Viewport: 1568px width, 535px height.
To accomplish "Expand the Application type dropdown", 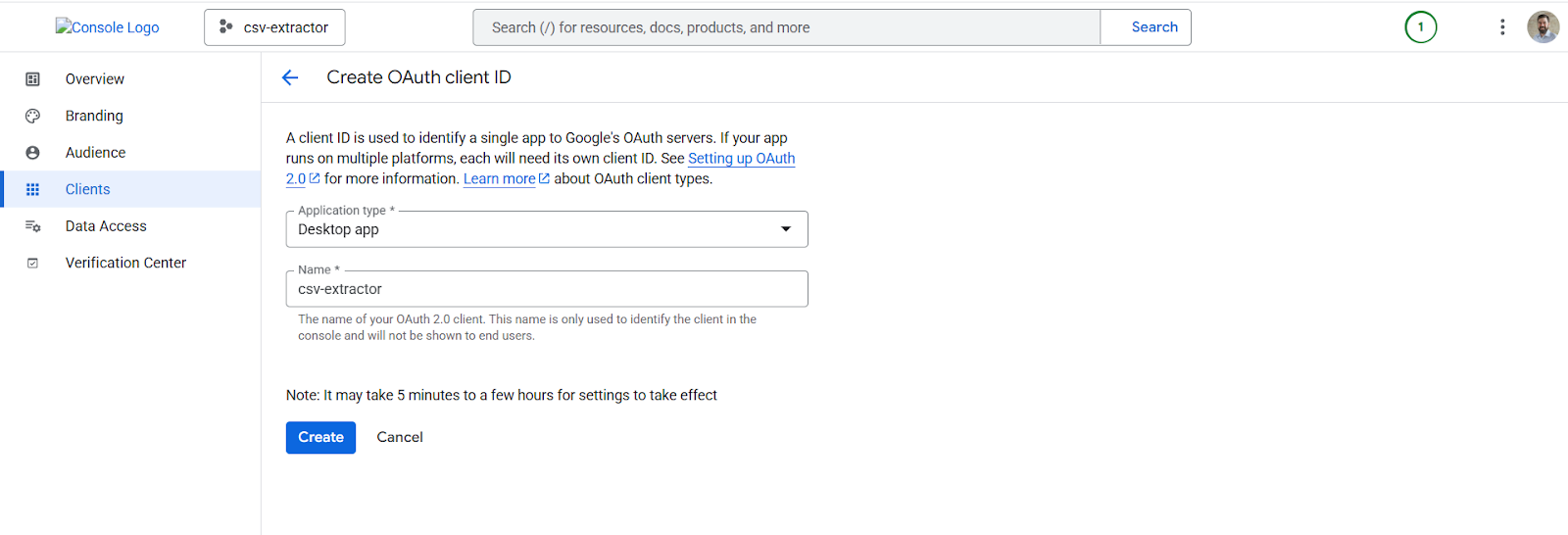I will pyautogui.click(x=547, y=229).
